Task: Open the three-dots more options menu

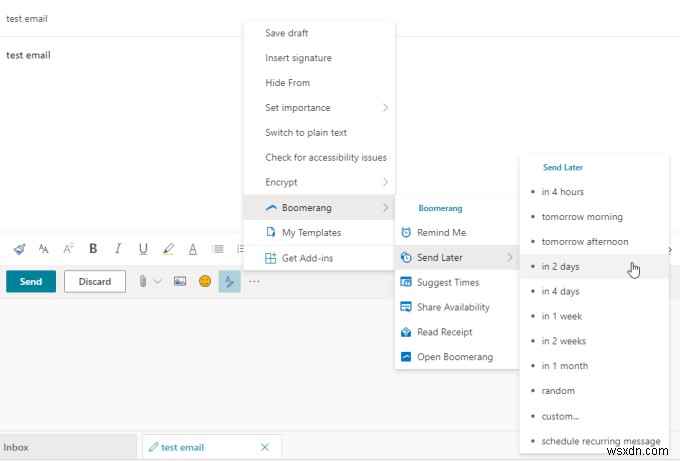Action: point(254,281)
